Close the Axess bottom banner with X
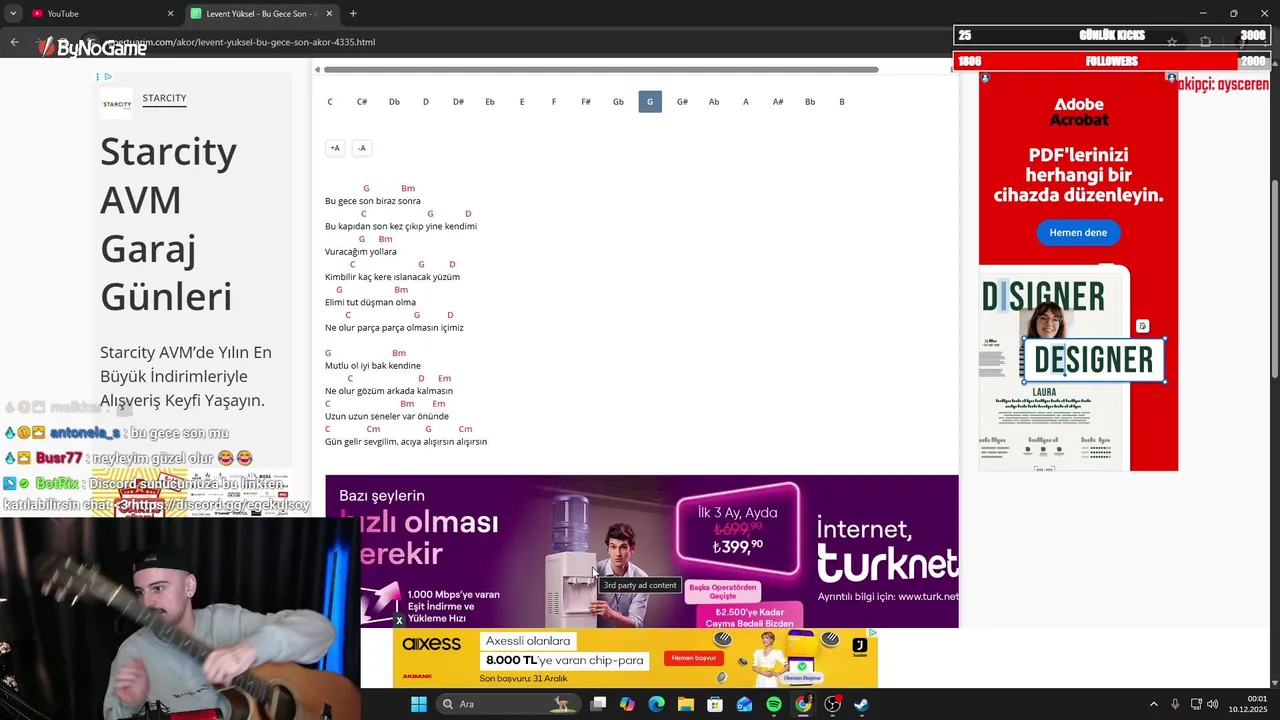 pos(399,621)
